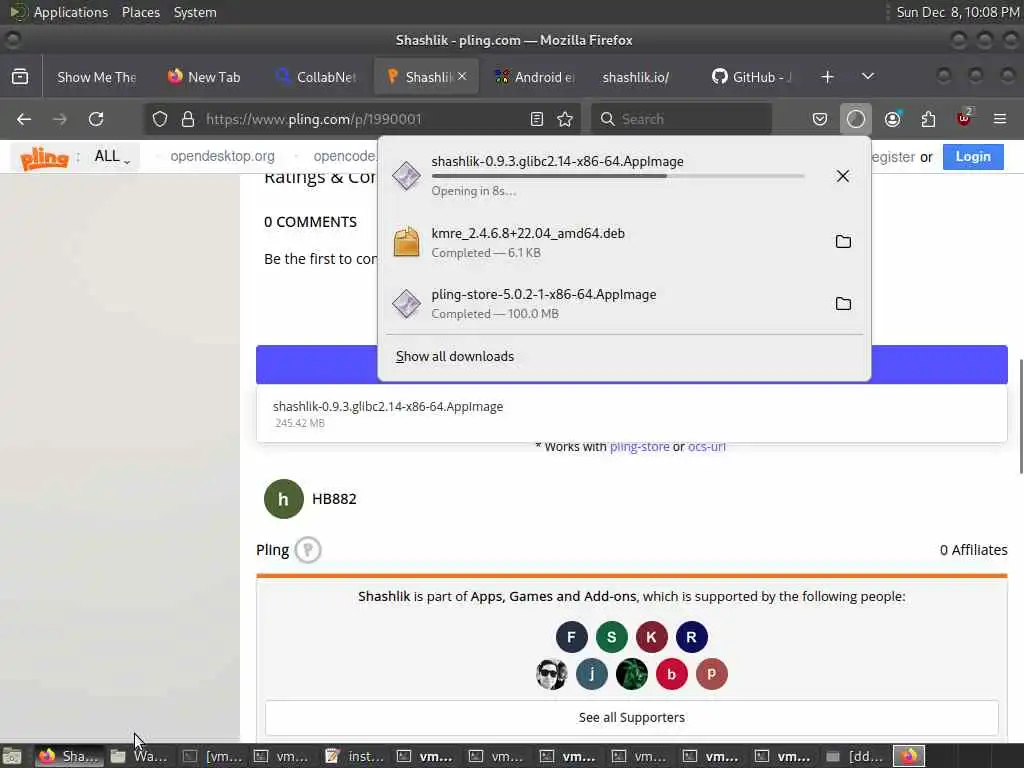This screenshot has width=1024, height=768.
Task: Bookmark this page with the star icon
Action: pos(565,119)
